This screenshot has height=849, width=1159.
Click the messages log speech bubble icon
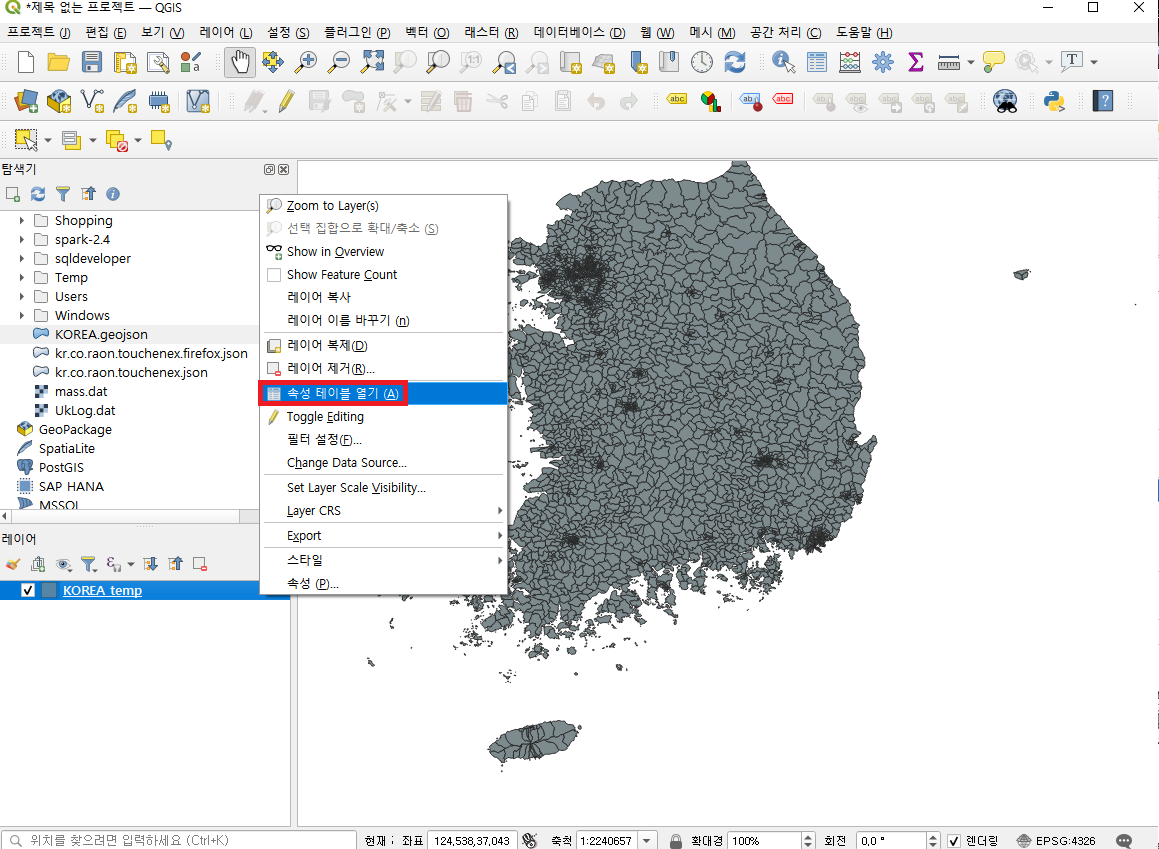(1124, 841)
